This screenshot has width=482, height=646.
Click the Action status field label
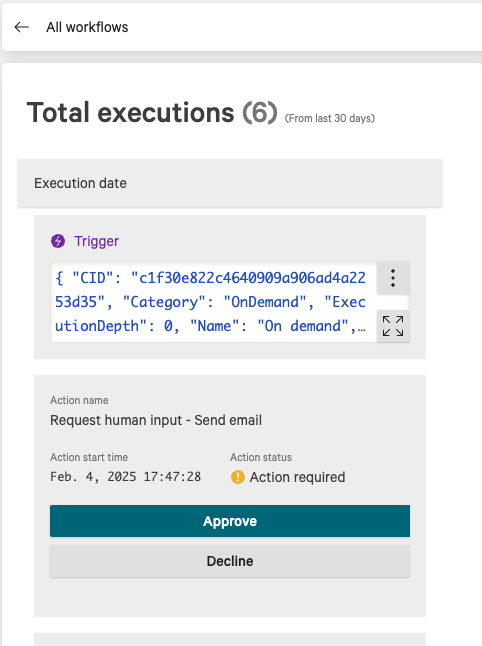[261, 457]
